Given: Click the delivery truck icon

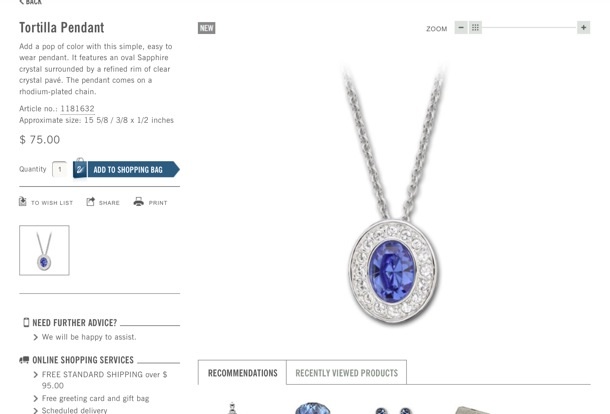Looking at the screenshot, I should (x=24, y=360).
